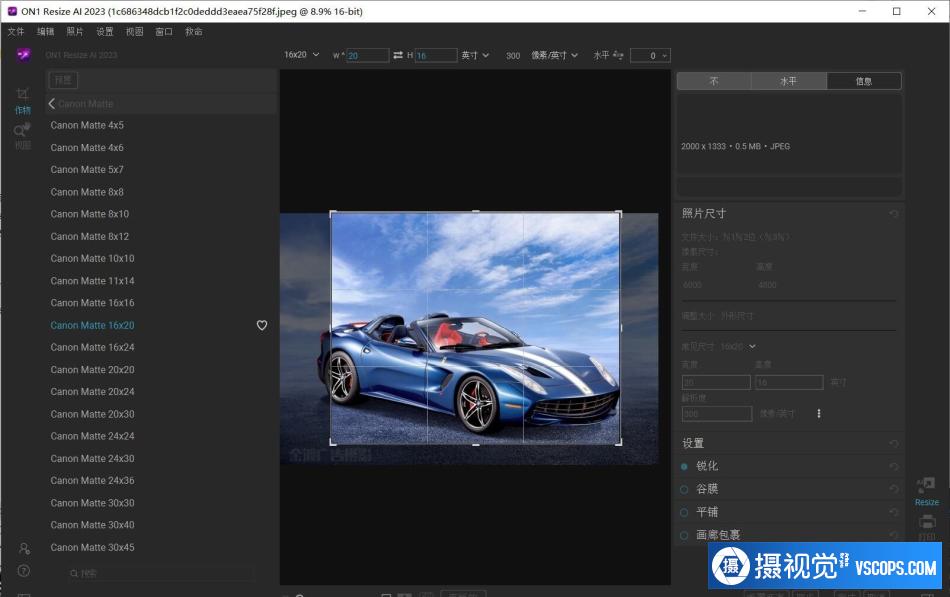This screenshot has width=950, height=597.
Task: Switch to the 信息 info tab
Action: (864, 81)
